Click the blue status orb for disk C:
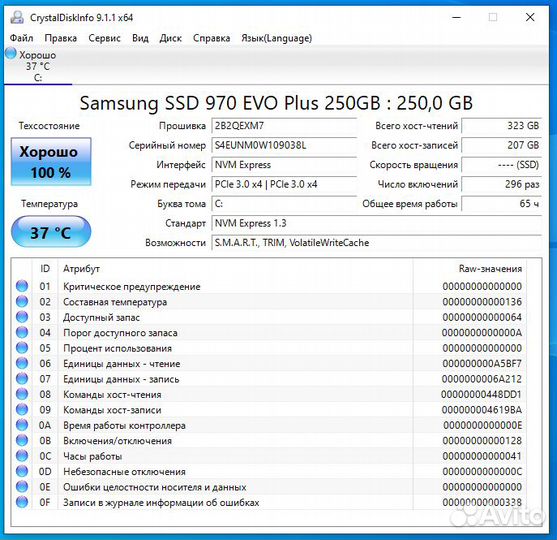 [11, 54]
